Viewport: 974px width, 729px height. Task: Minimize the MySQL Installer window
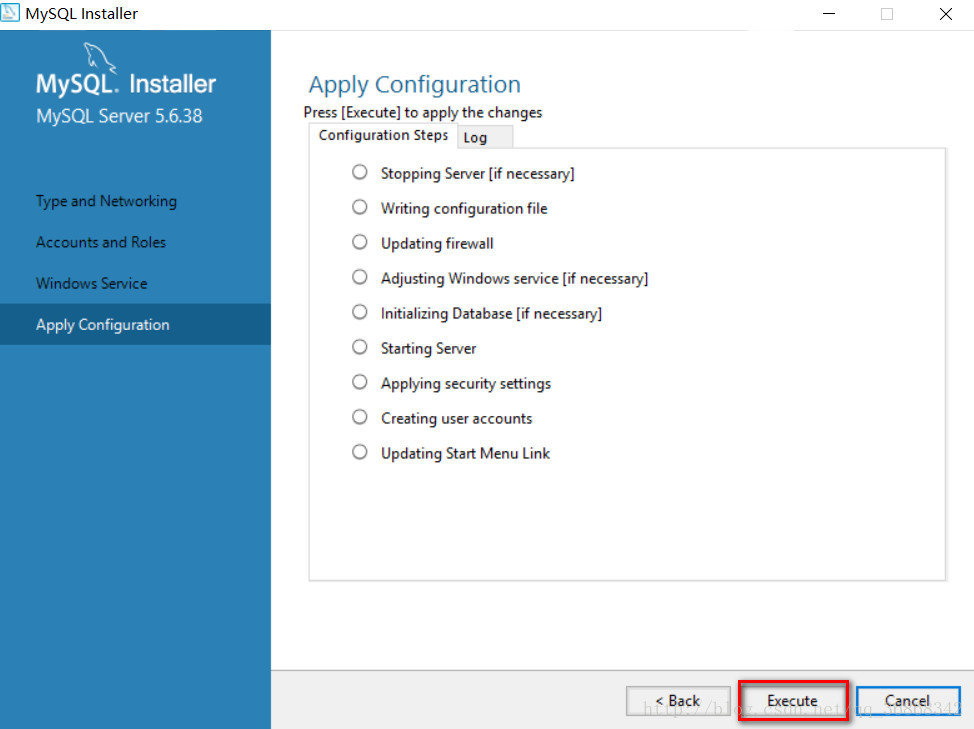[829, 14]
